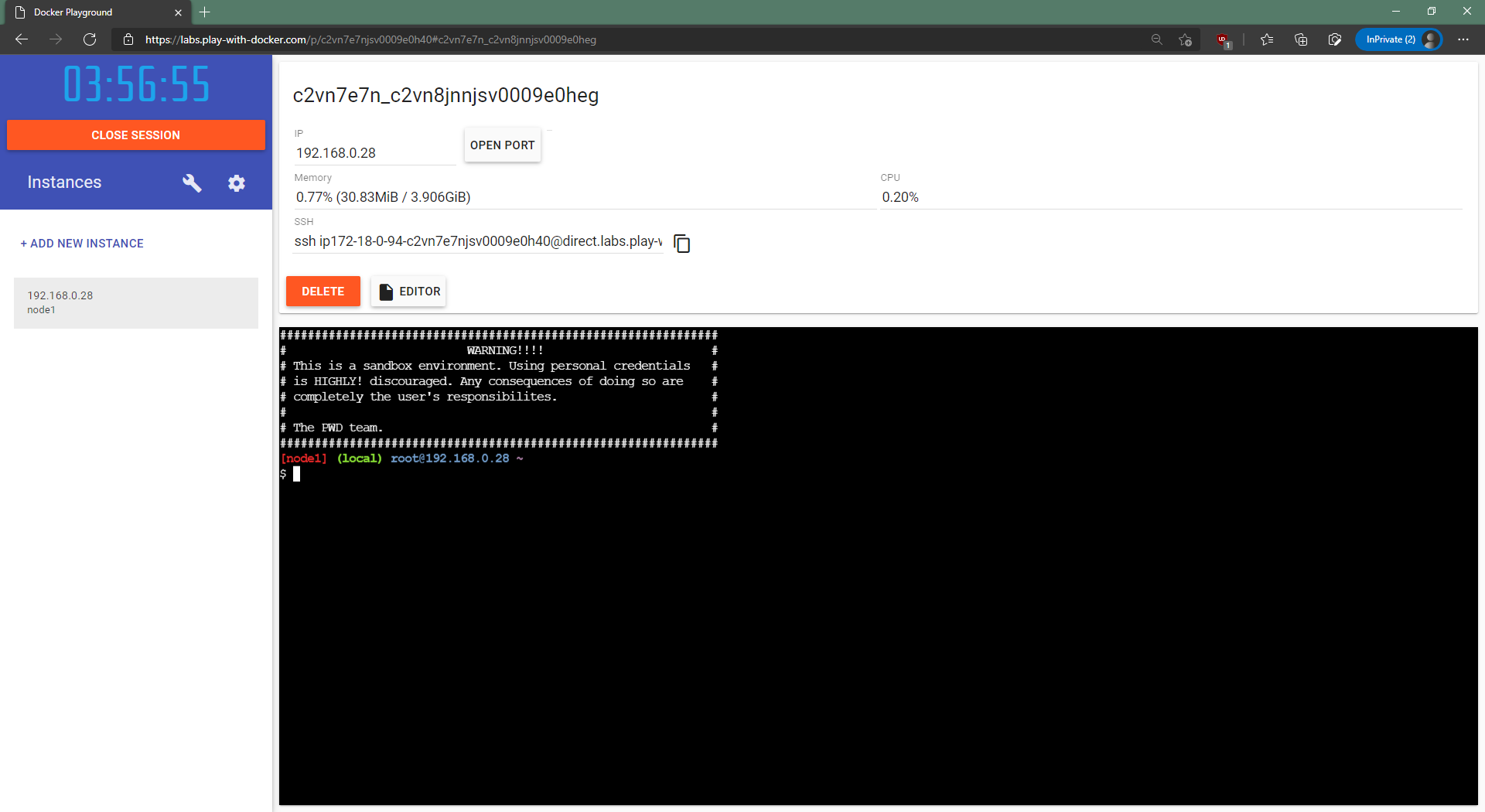Click root@192.168.0.28 in terminal prompt
The width and height of the screenshot is (1485, 812).
pyautogui.click(x=450, y=459)
